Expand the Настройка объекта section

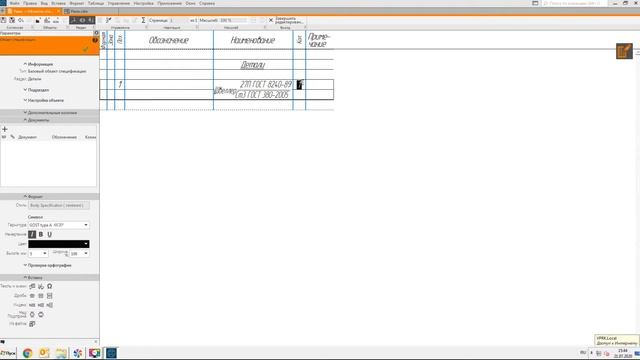coord(43,100)
